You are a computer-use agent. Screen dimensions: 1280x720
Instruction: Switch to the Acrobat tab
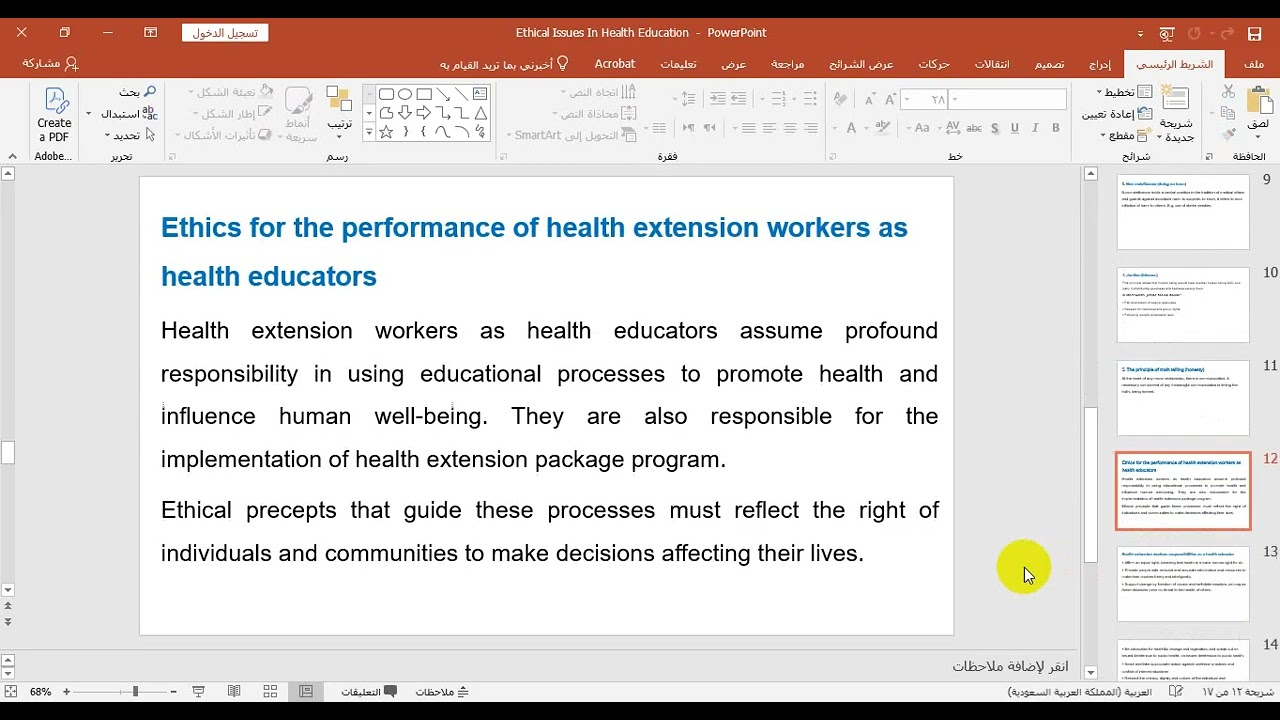(x=615, y=64)
